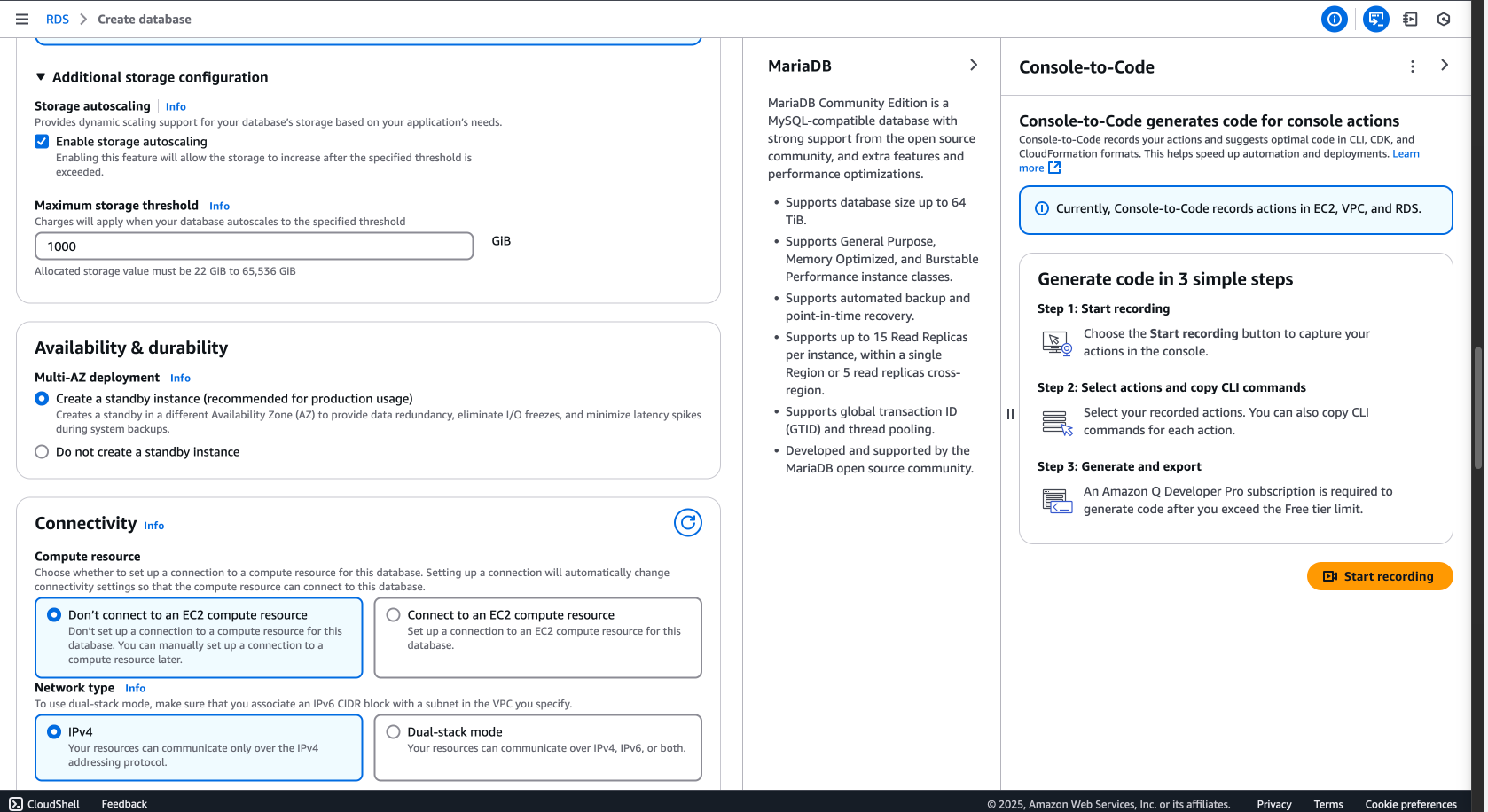Click the MariaDB panel heading
The width and height of the screenshot is (1488, 812).
pyautogui.click(x=800, y=66)
